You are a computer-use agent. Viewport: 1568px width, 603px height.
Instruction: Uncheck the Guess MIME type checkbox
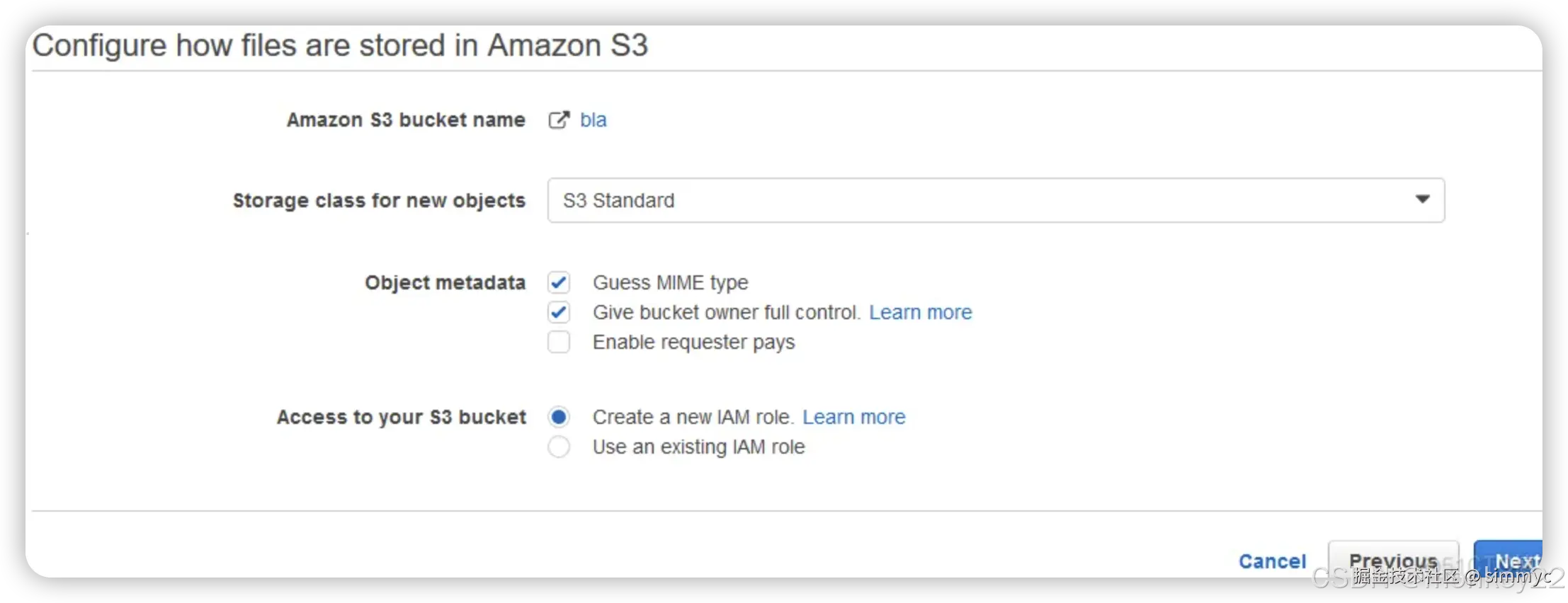(559, 283)
